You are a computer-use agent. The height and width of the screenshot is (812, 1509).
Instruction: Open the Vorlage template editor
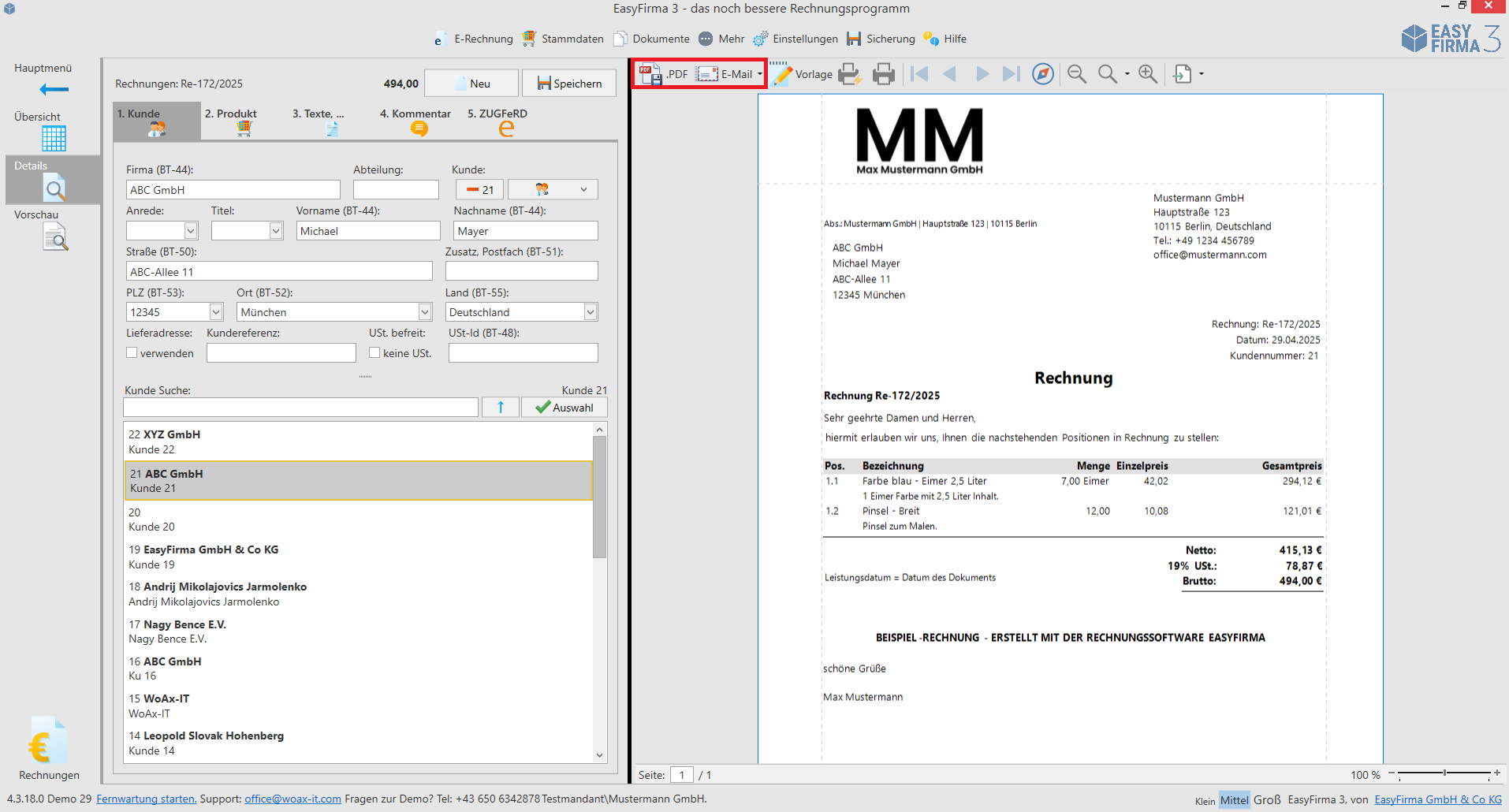point(803,74)
